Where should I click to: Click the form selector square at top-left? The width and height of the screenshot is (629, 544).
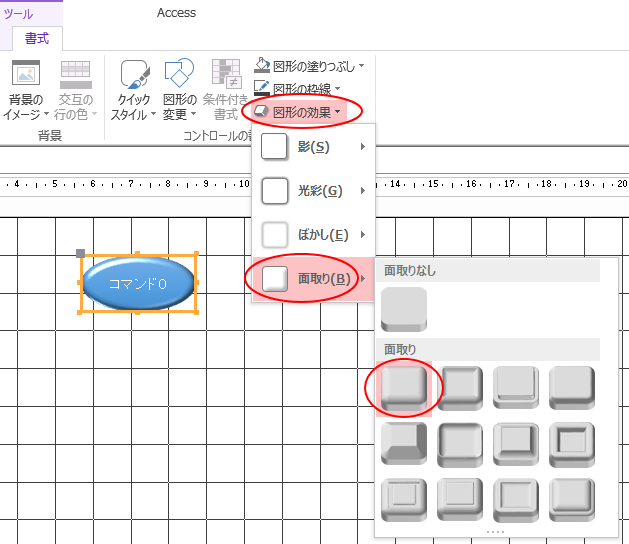tap(81, 253)
